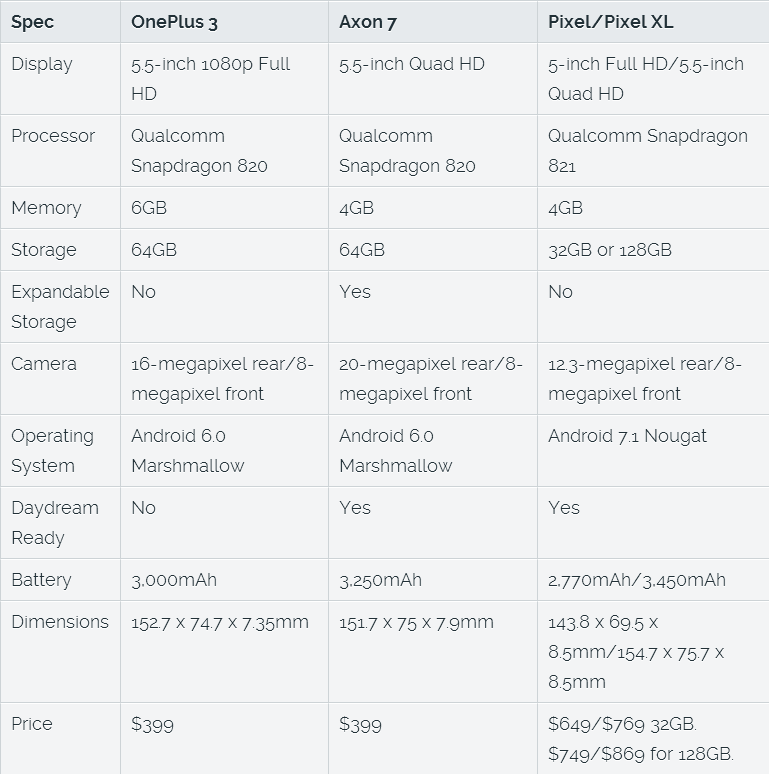
Task: Click the Price row label
Action: [32, 724]
